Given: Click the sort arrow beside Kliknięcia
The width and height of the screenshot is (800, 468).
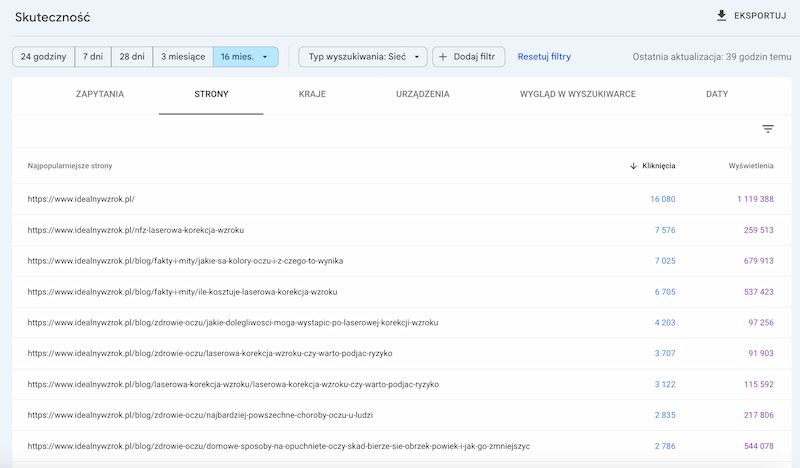Looking at the screenshot, I should pos(633,166).
